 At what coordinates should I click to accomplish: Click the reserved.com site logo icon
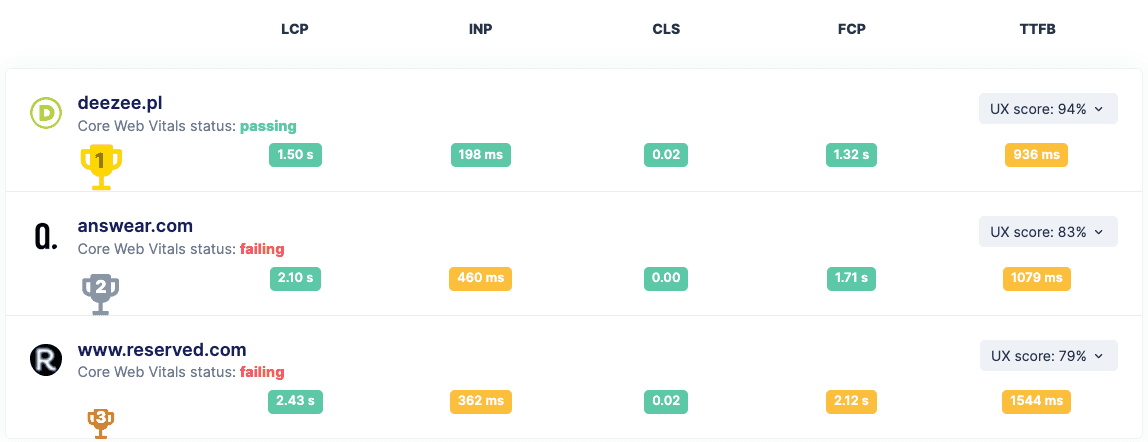[x=45, y=359]
